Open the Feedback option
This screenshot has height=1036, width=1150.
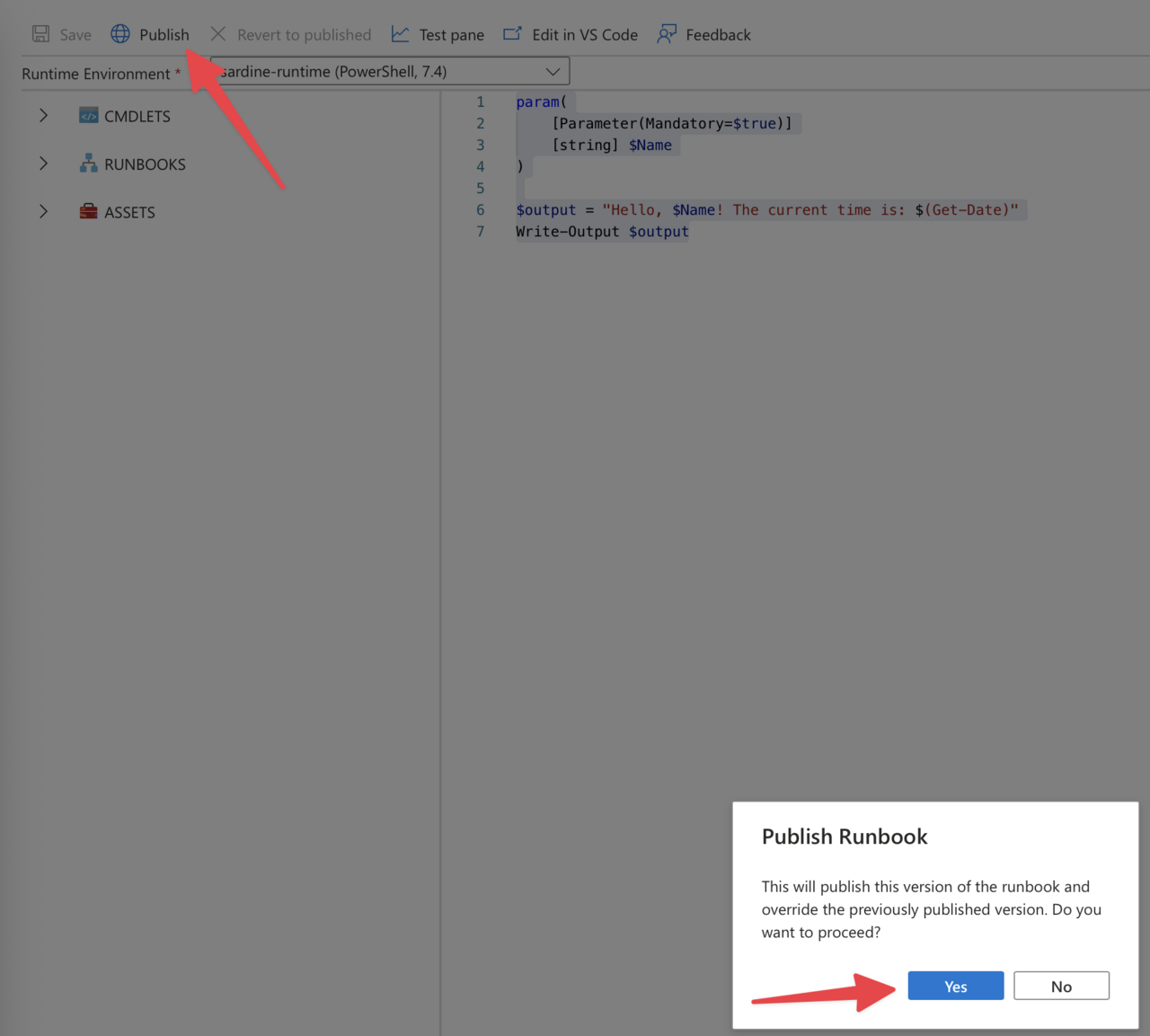tap(718, 35)
